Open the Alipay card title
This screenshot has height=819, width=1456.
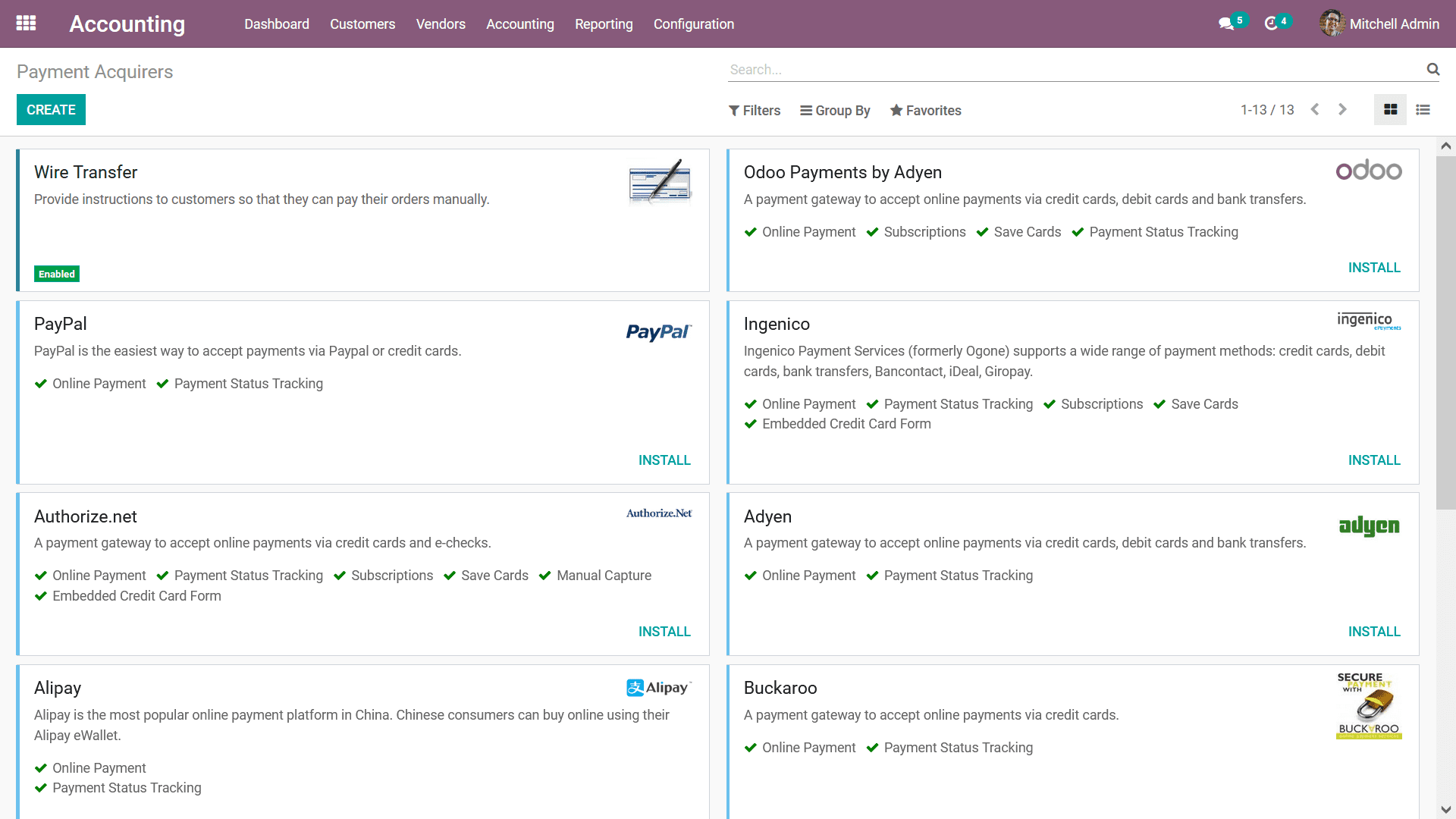(x=58, y=688)
